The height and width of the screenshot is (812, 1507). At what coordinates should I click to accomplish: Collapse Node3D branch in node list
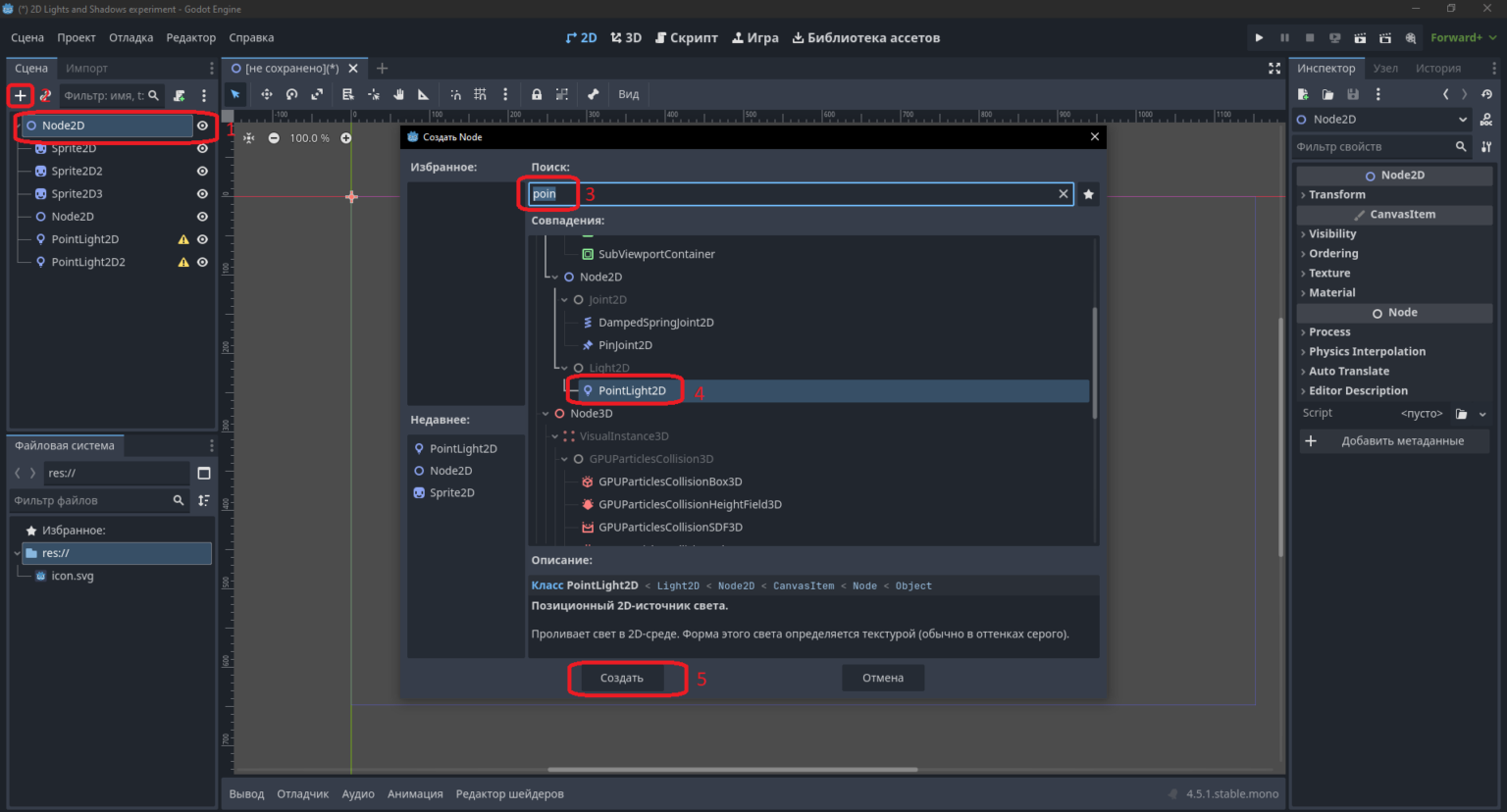[546, 414]
